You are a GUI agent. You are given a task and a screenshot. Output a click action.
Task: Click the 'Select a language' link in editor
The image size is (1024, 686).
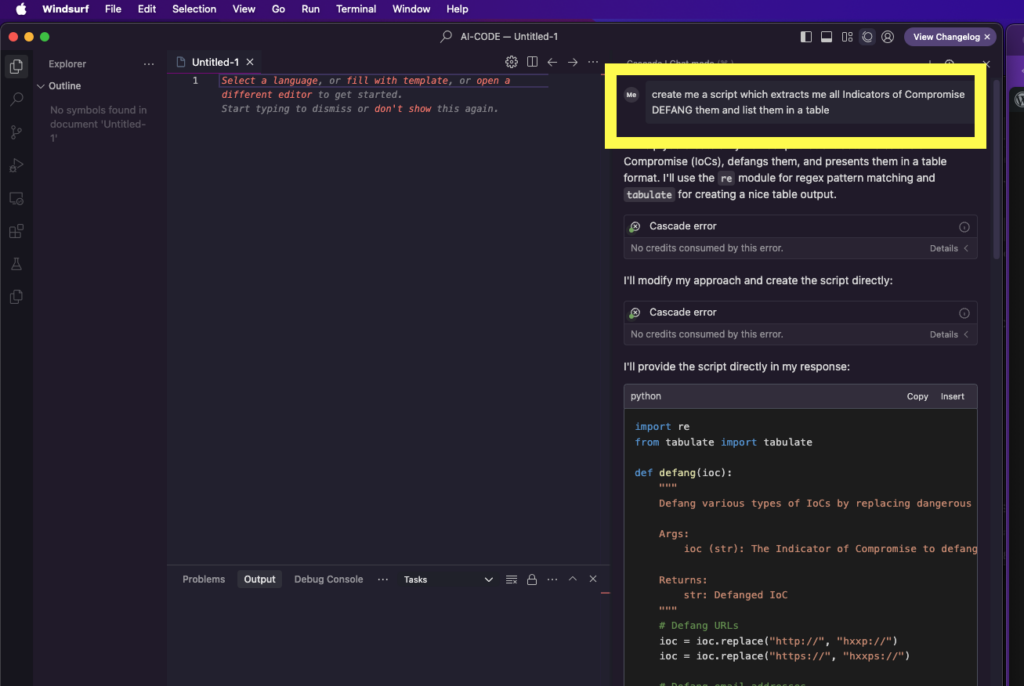coord(271,80)
